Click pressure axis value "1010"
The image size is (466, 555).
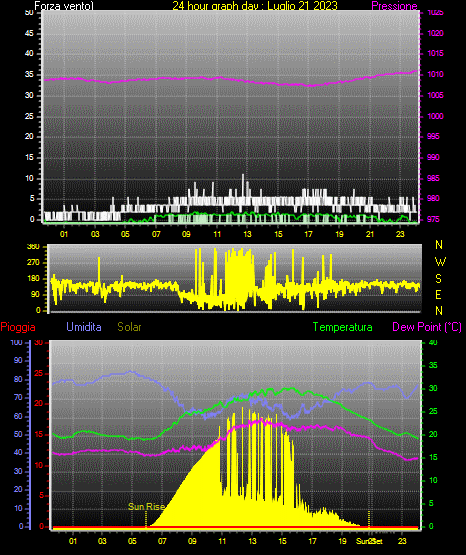click(x=435, y=74)
